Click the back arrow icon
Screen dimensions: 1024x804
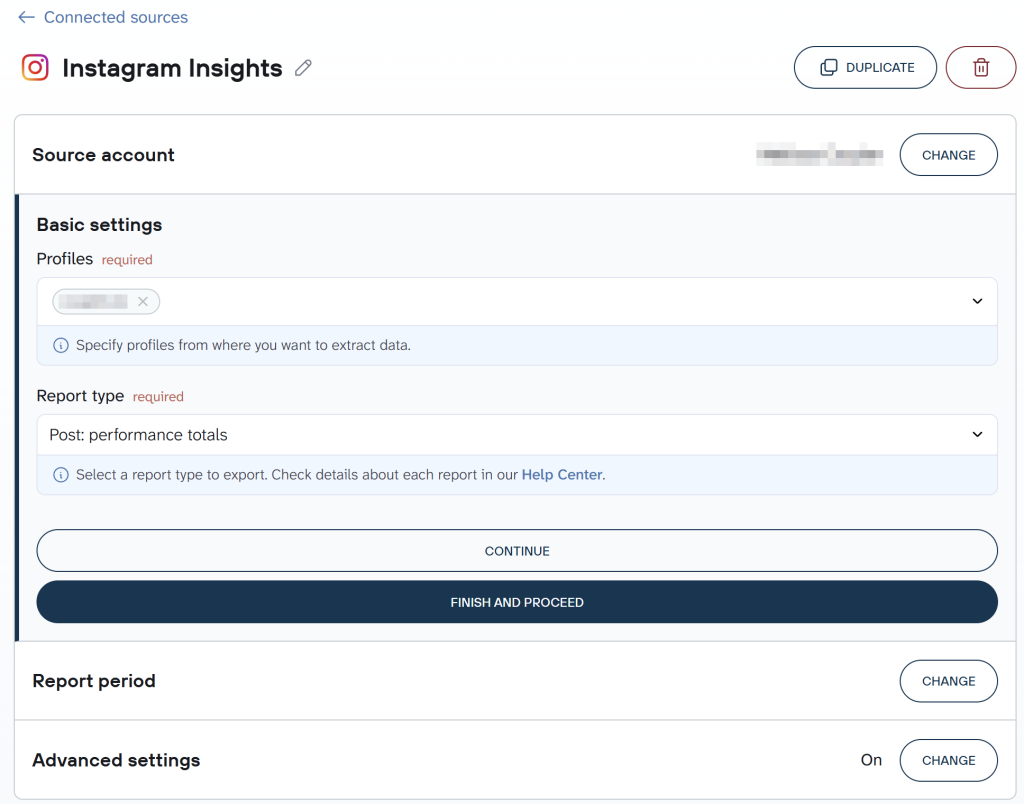(26, 17)
